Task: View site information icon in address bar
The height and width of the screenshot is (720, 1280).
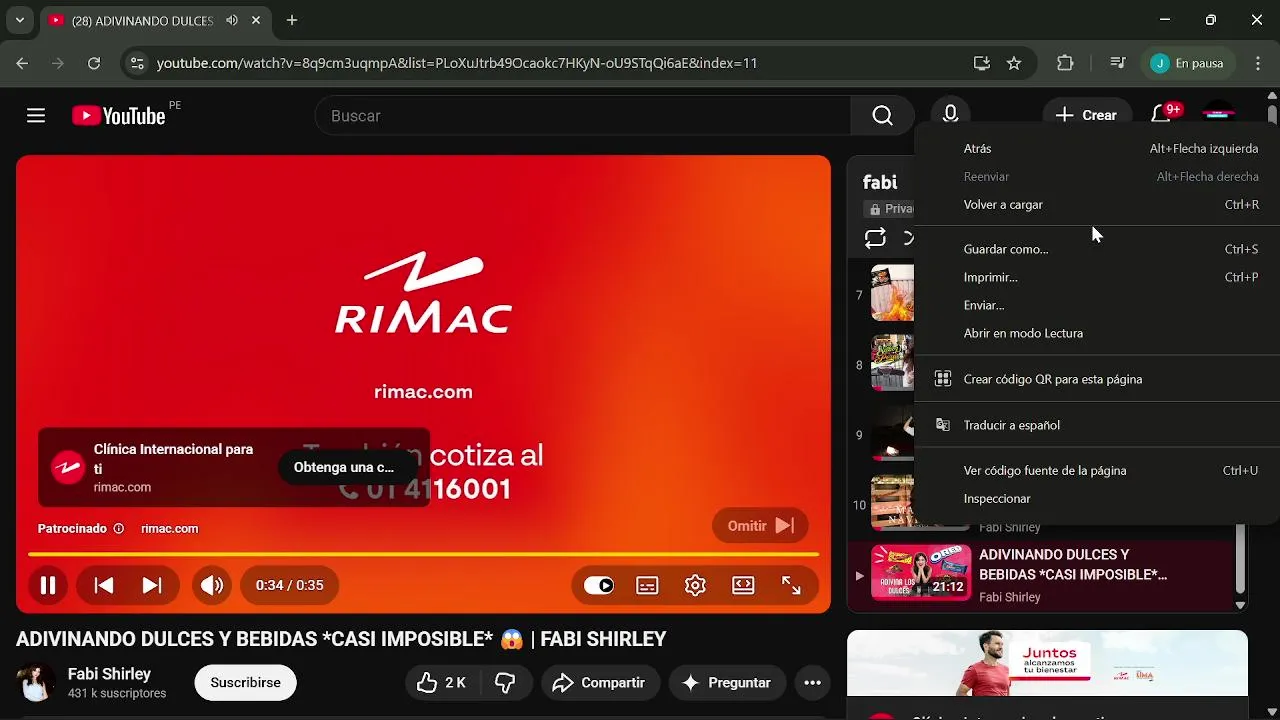Action: pos(137,63)
